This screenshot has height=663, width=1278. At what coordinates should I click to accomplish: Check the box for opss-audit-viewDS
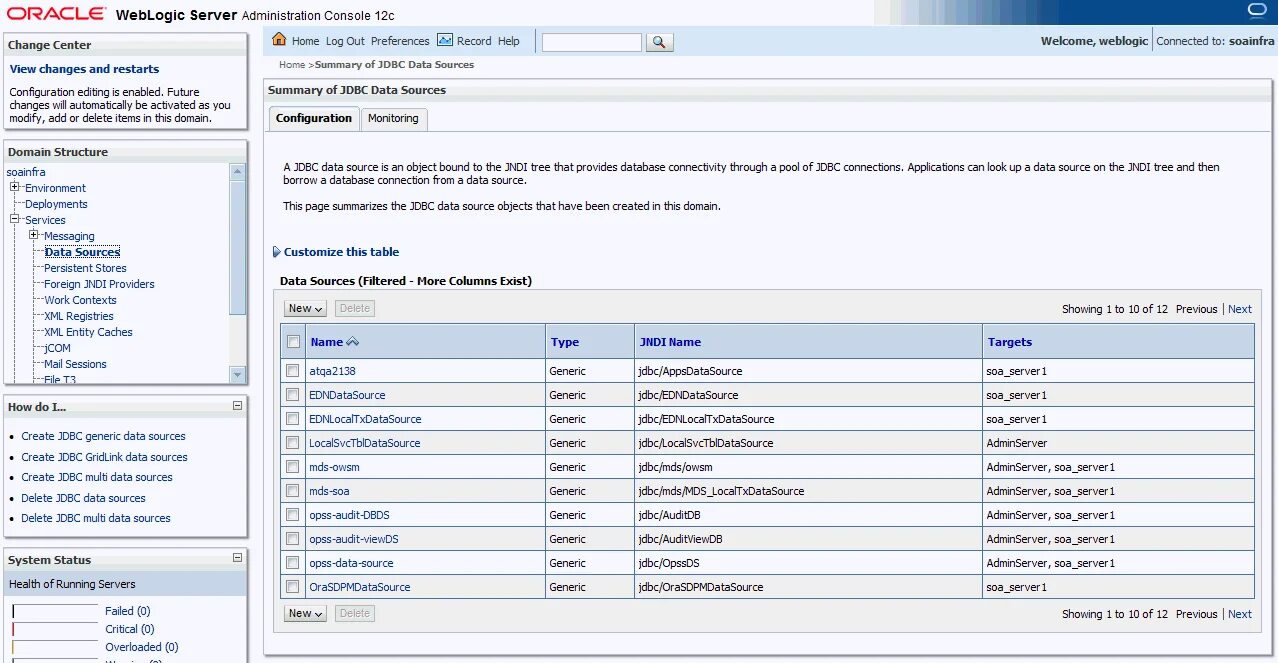pos(293,539)
